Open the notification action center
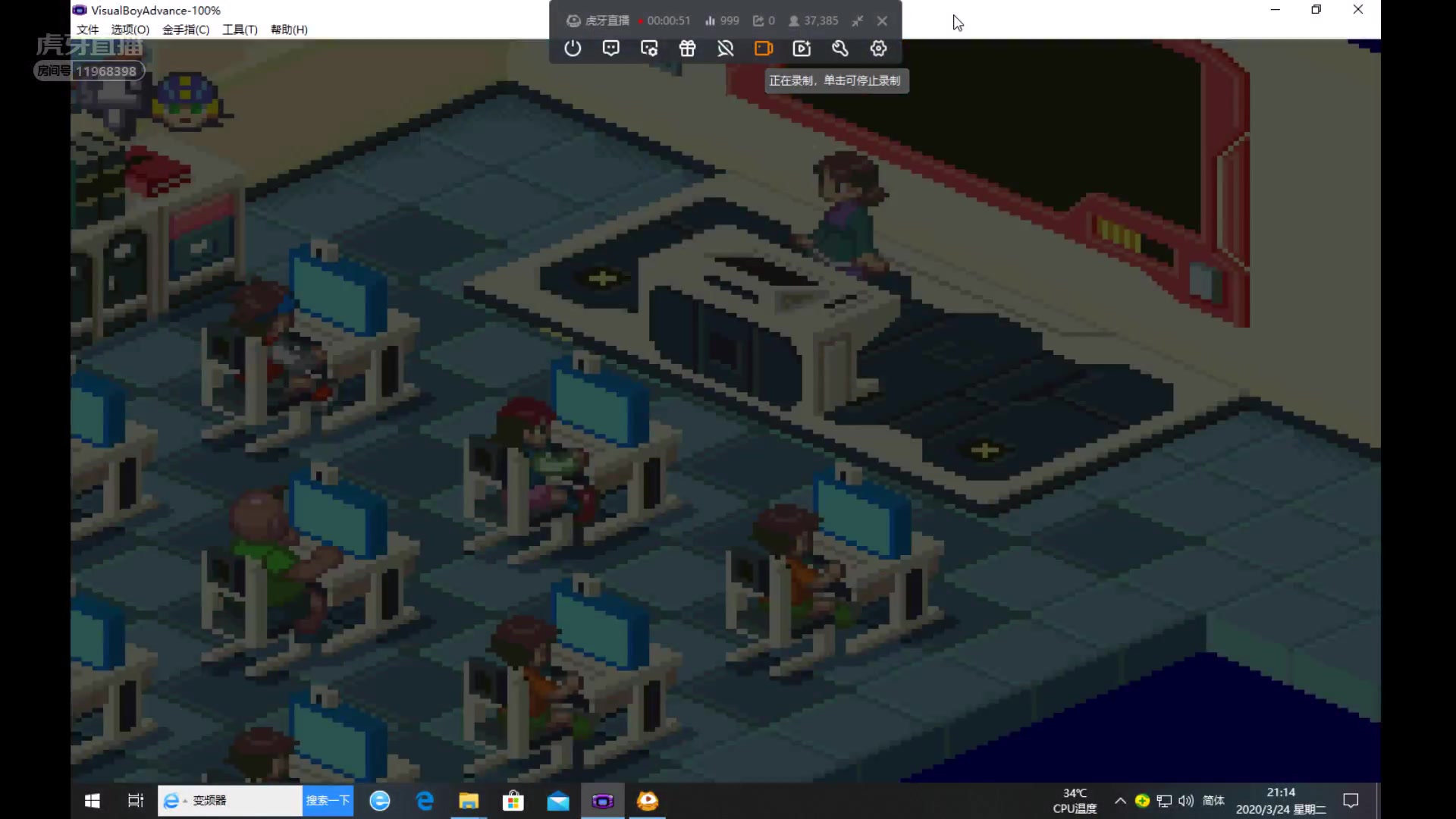Image resolution: width=1456 pixels, height=819 pixels. click(1351, 801)
